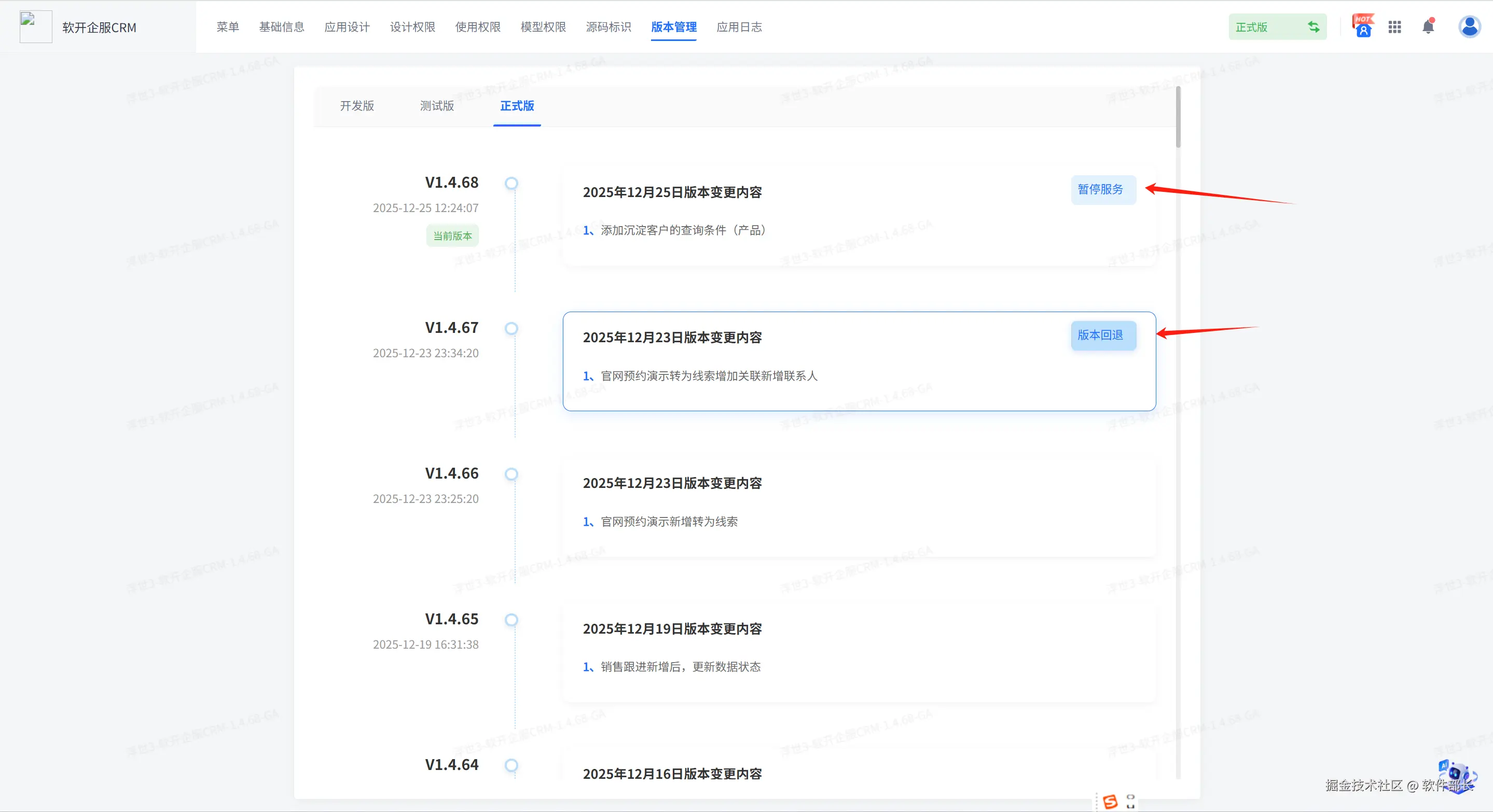Open the nine-dot apps grid

pos(1394,26)
